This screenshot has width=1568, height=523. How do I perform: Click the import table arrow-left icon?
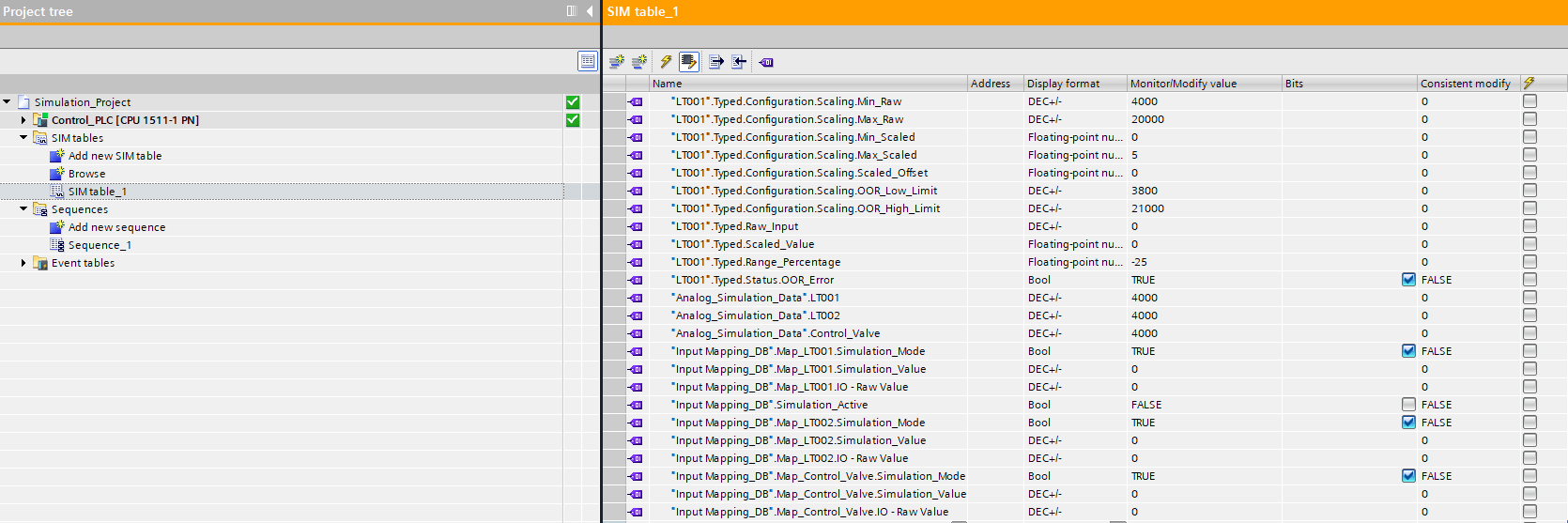(x=740, y=62)
